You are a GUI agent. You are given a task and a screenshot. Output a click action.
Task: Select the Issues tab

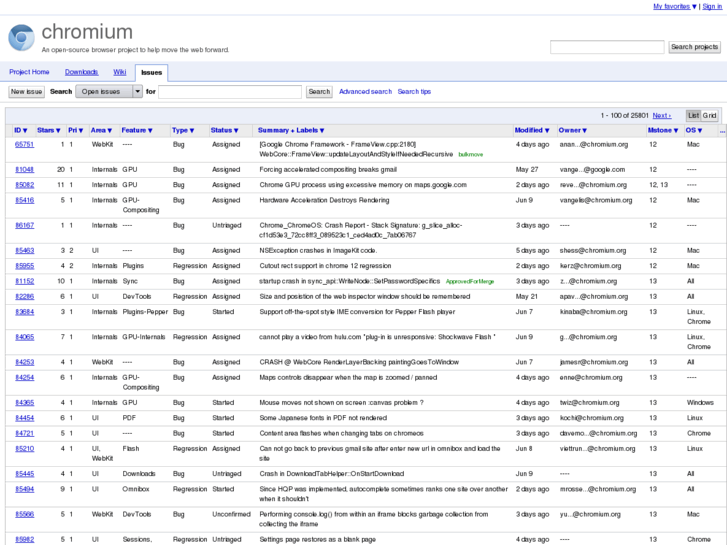point(152,73)
